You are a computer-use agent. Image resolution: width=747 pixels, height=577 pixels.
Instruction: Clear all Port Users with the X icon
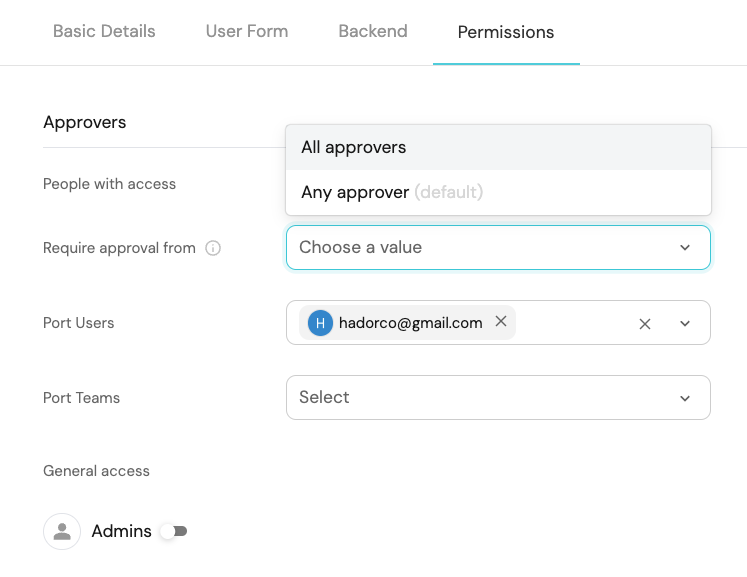pyautogui.click(x=645, y=323)
